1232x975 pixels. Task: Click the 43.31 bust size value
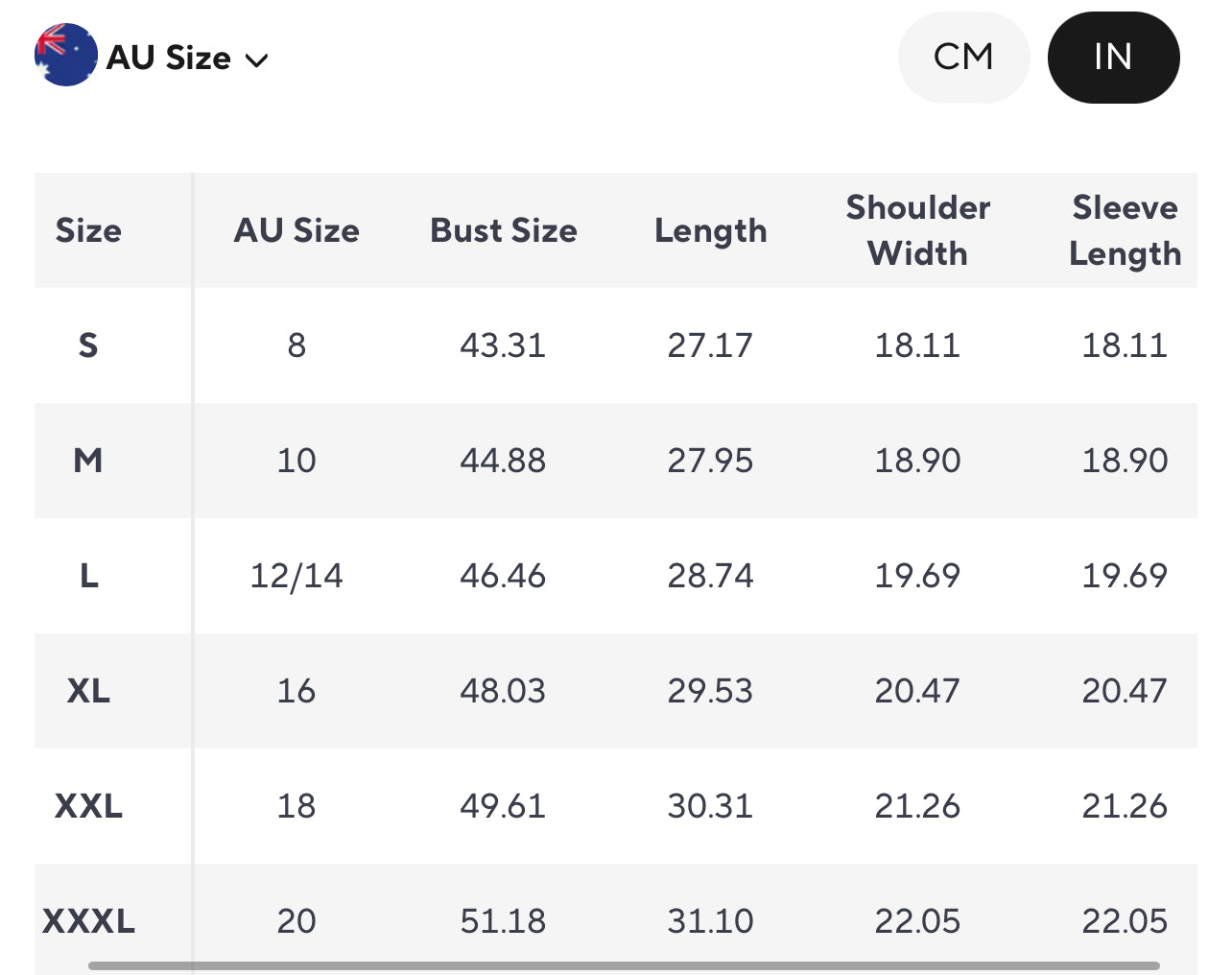tap(503, 345)
